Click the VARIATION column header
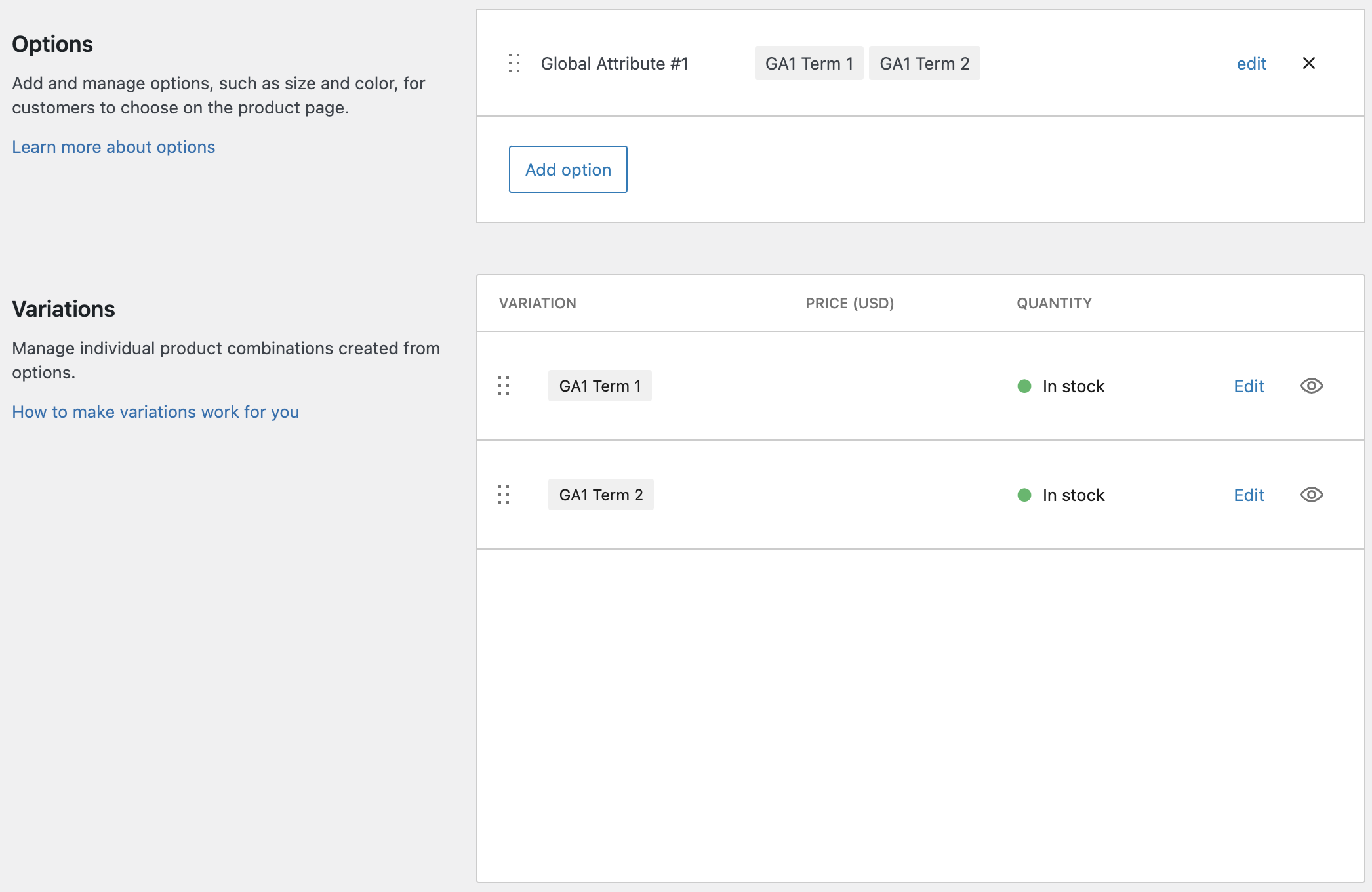 (538, 303)
